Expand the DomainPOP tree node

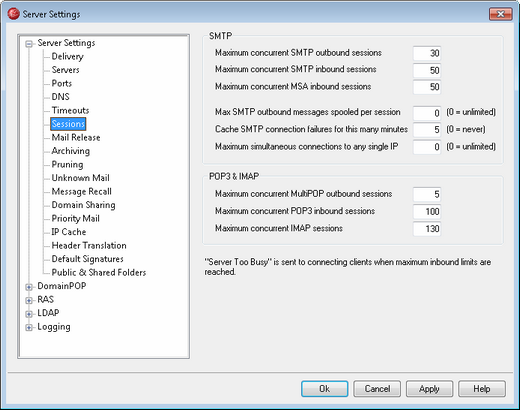coord(29,287)
